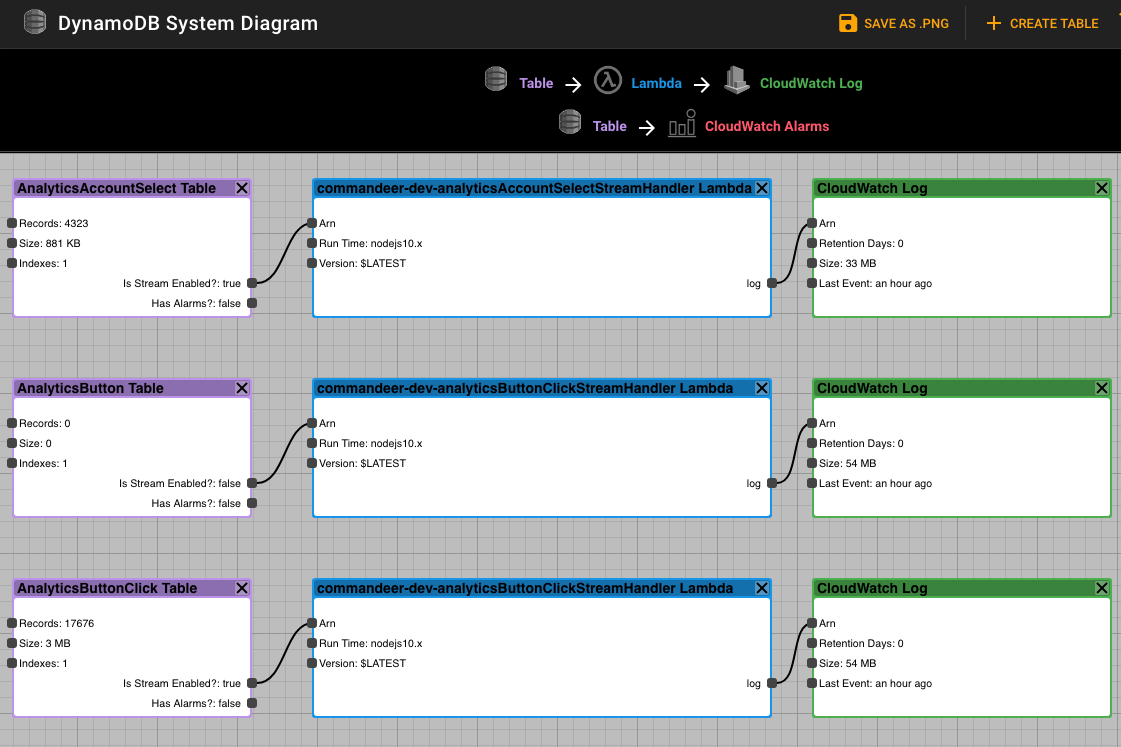Click the DynamoDB database icon in header
The height and width of the screenshot is (747, 1121).
[35, 22]
